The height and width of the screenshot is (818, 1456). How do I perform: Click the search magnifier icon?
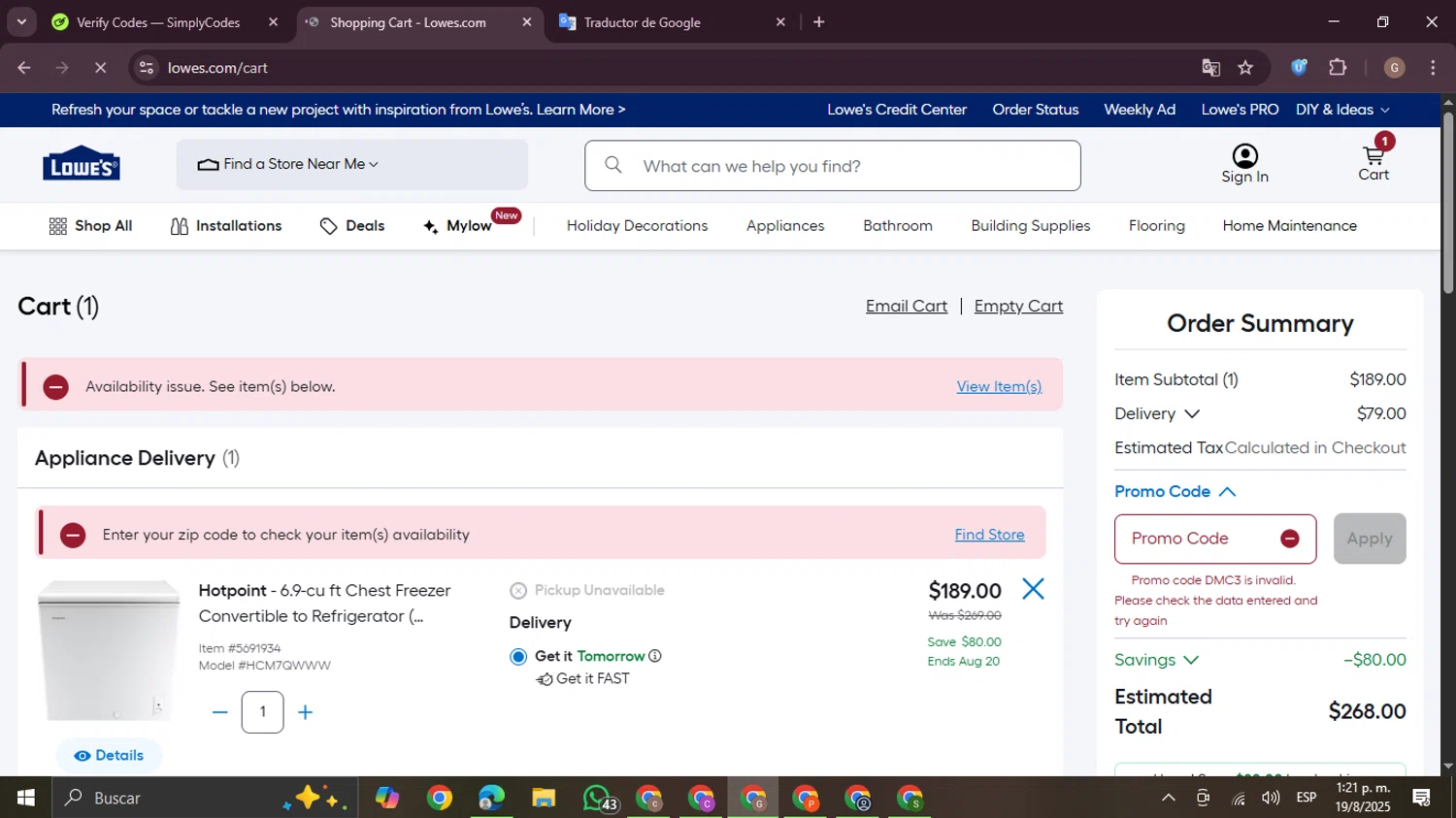(613, 165)
